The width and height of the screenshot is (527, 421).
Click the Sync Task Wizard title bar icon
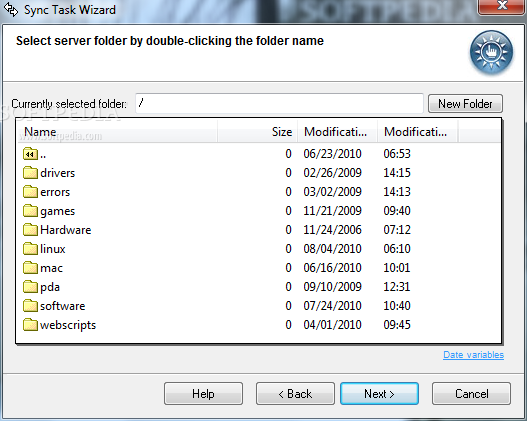(11, 9)
